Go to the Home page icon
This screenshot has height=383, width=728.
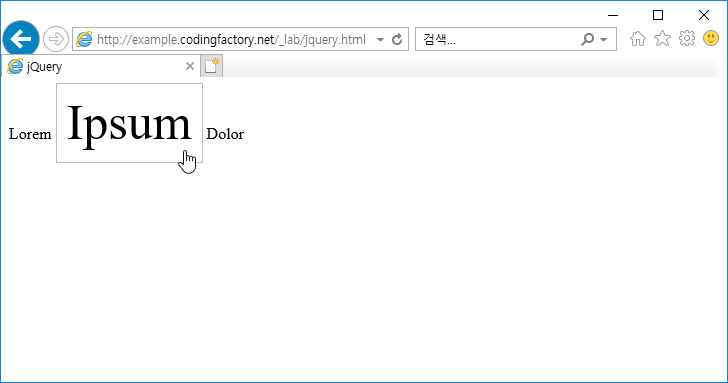[638, 39]
